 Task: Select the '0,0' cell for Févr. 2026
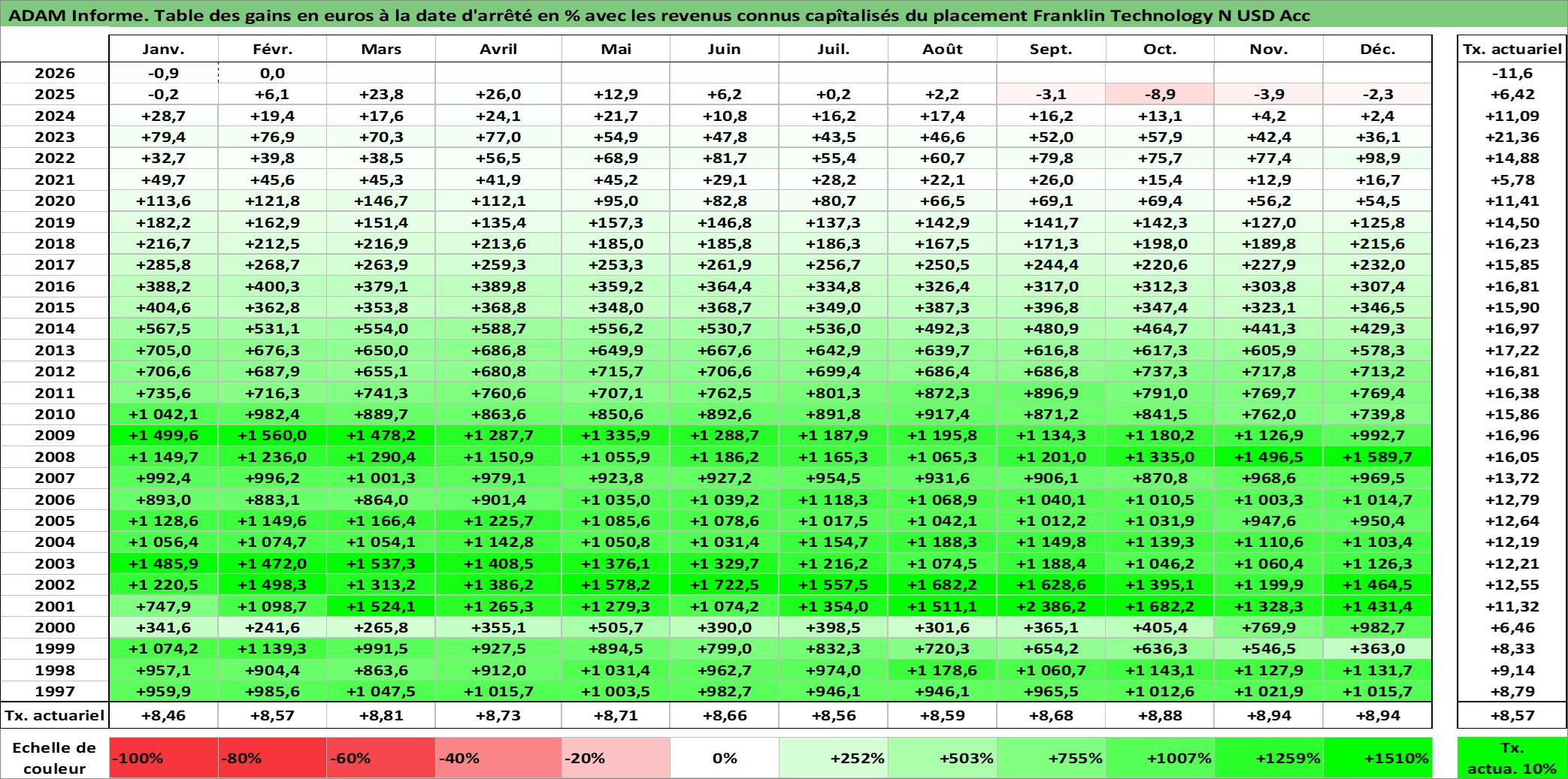tap(272, 73)
